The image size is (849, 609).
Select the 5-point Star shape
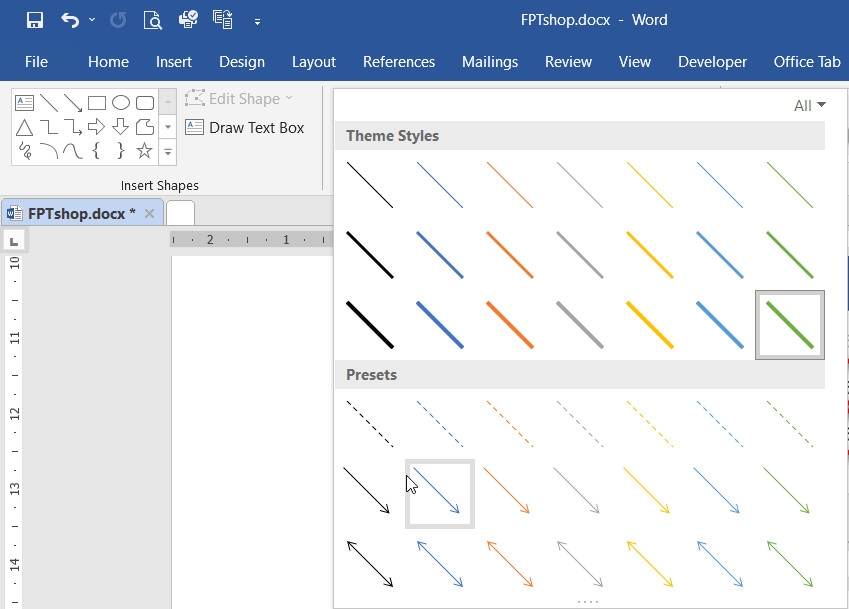pyautogui.click(x=144, y=150)
